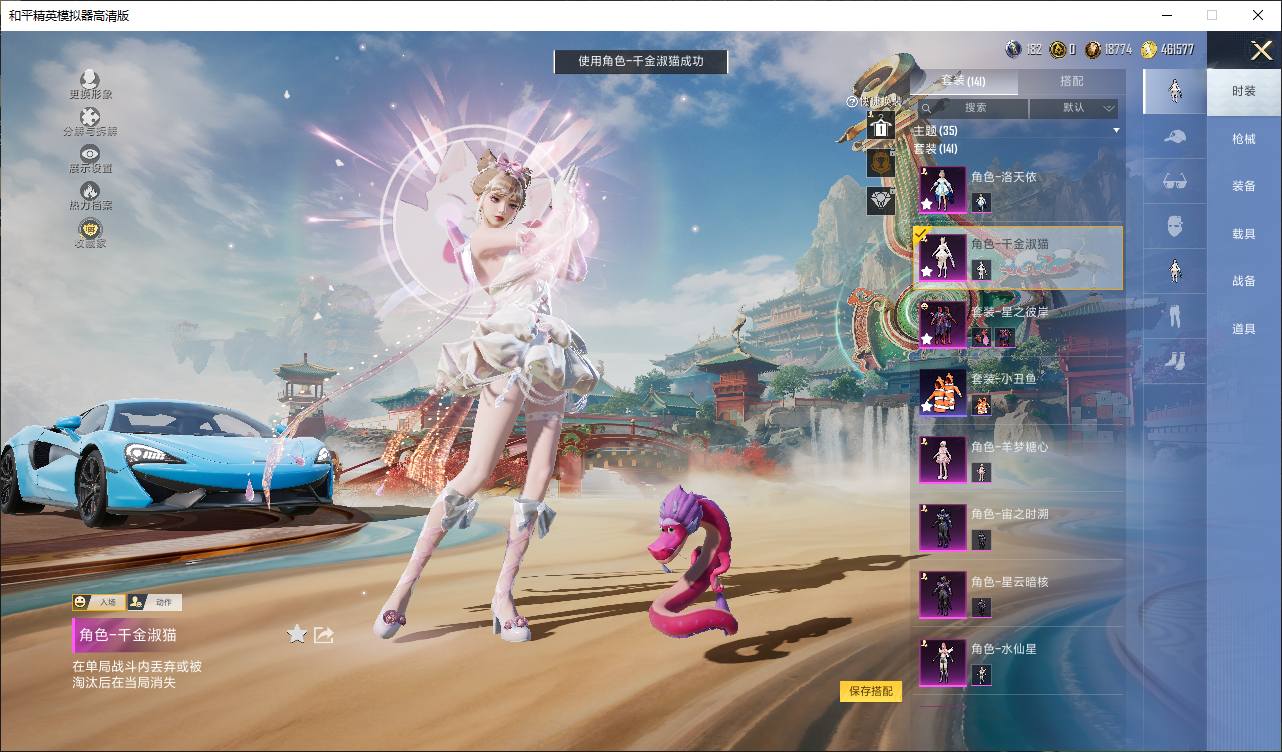Switch to the 套装 (141) tab
The image size is (1282, 752).
[x=964, y=81]
